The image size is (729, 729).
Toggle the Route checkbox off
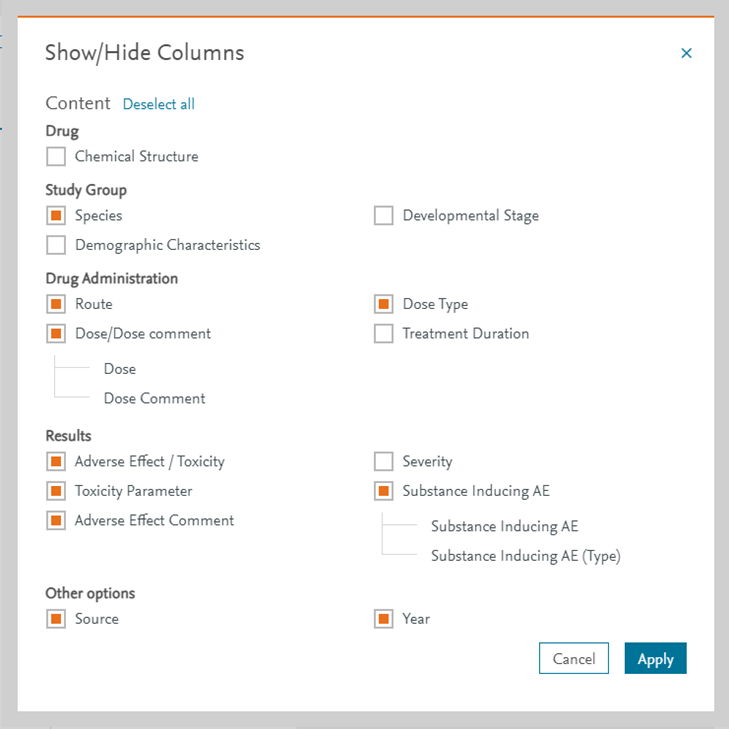coord(56,304)
